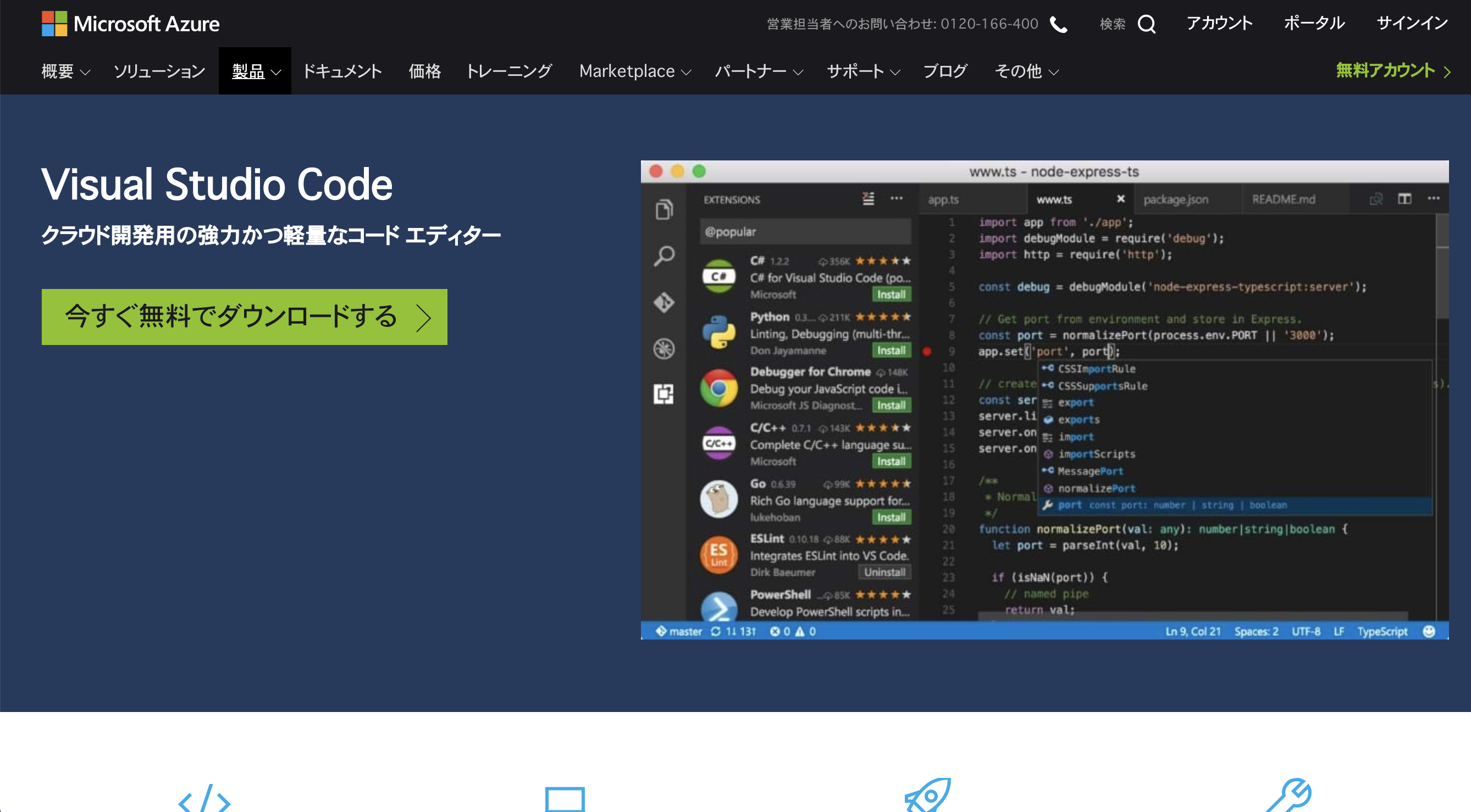Open トレーニング in the nav bar
Image resolution: width=1471 pixels, height=812 pixels.
click(510, 71)
